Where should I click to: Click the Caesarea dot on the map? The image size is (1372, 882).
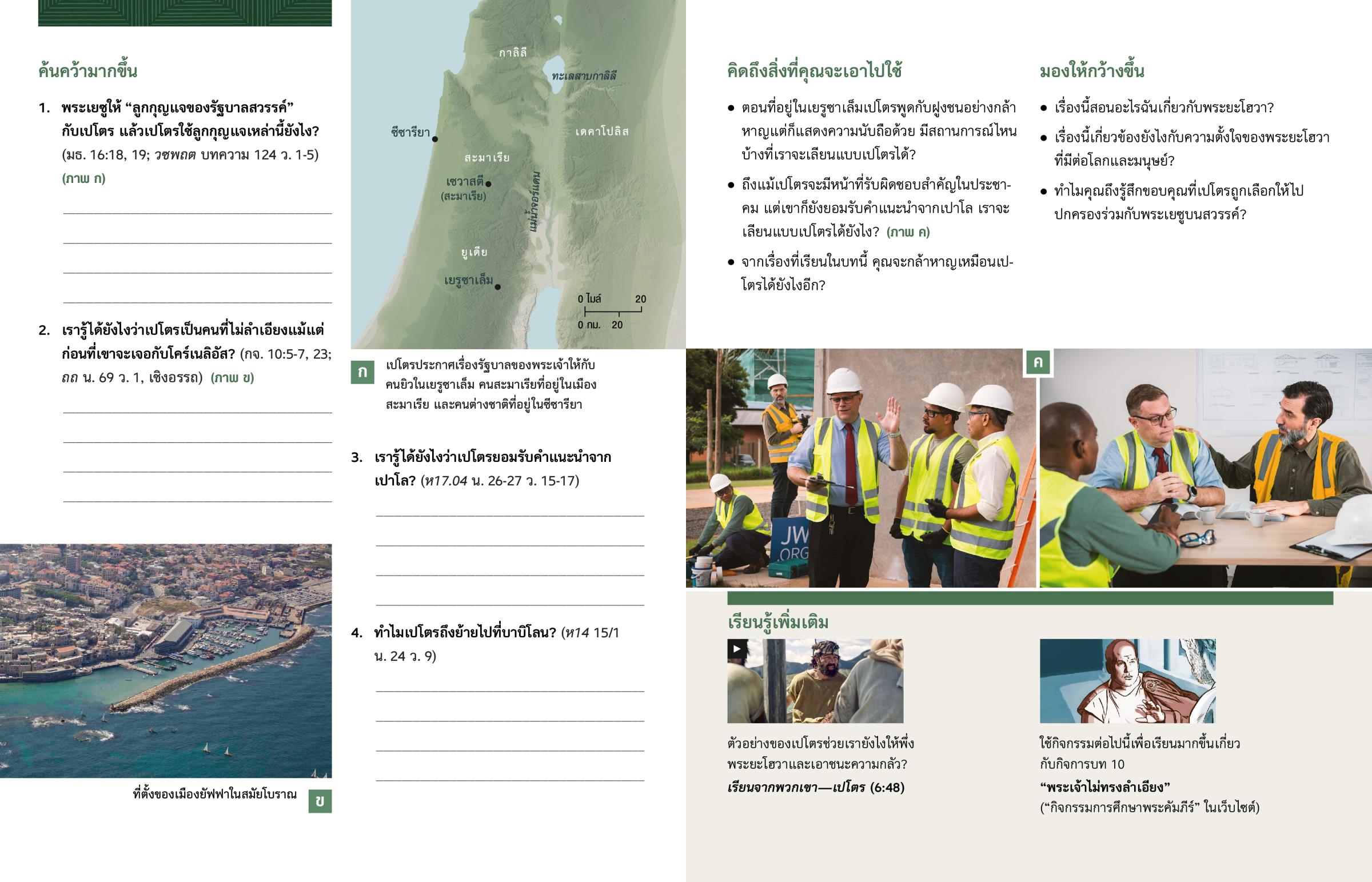coord(434,139)
